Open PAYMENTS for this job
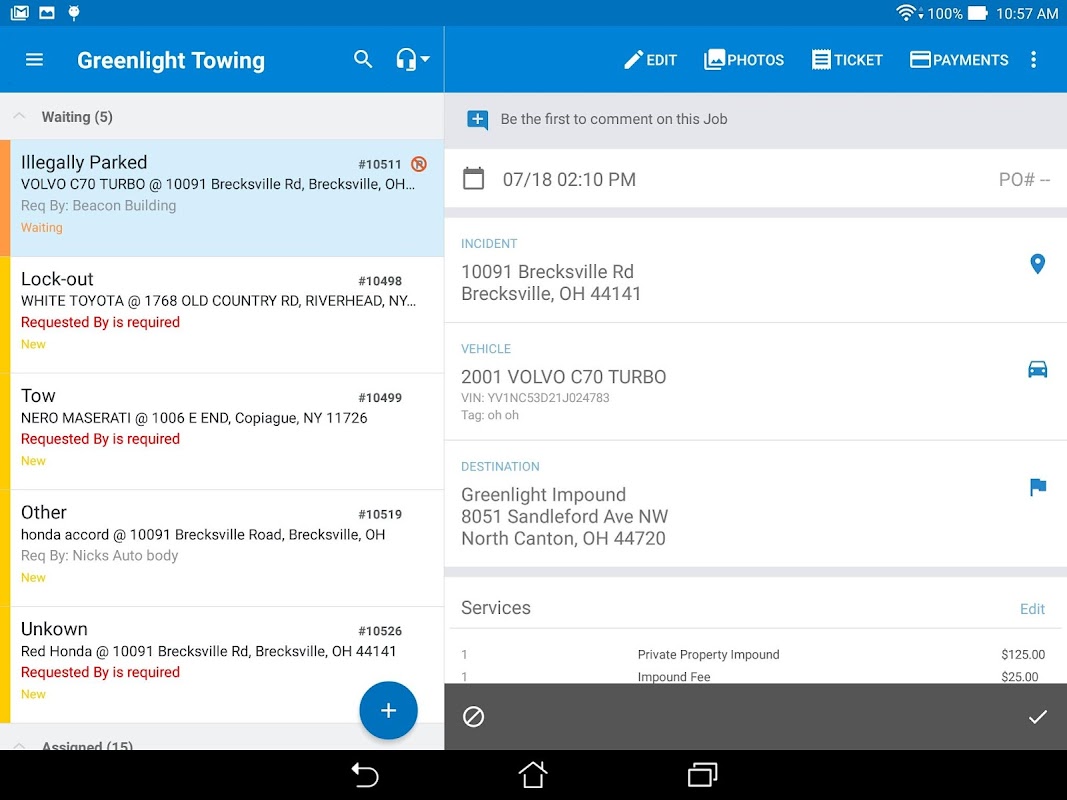 click(x=959, y=60)
